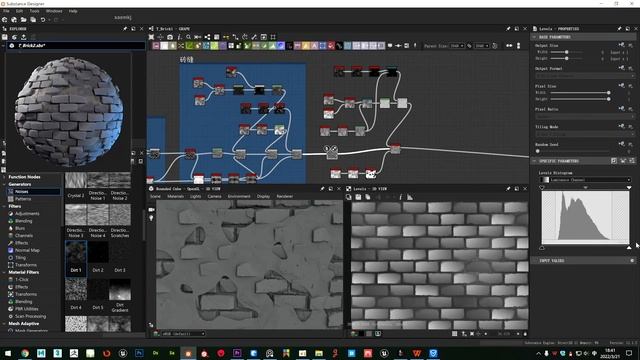Screen dimensions: 640x360
Task: Click the camera icon in graph toolbar
Action: [x=170, y=37]
